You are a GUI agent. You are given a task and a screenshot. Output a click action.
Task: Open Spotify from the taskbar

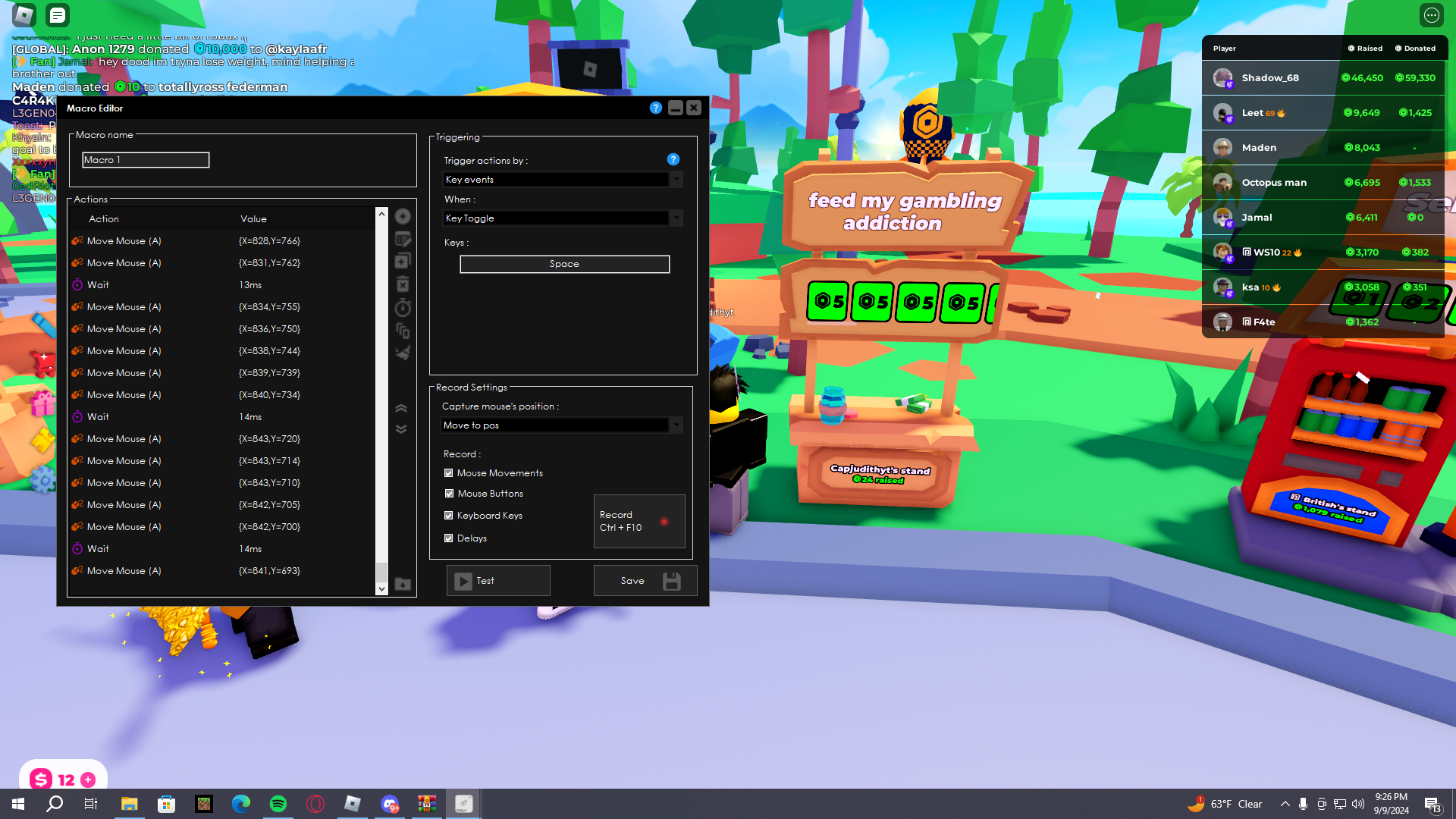click(x=278, y=804)
